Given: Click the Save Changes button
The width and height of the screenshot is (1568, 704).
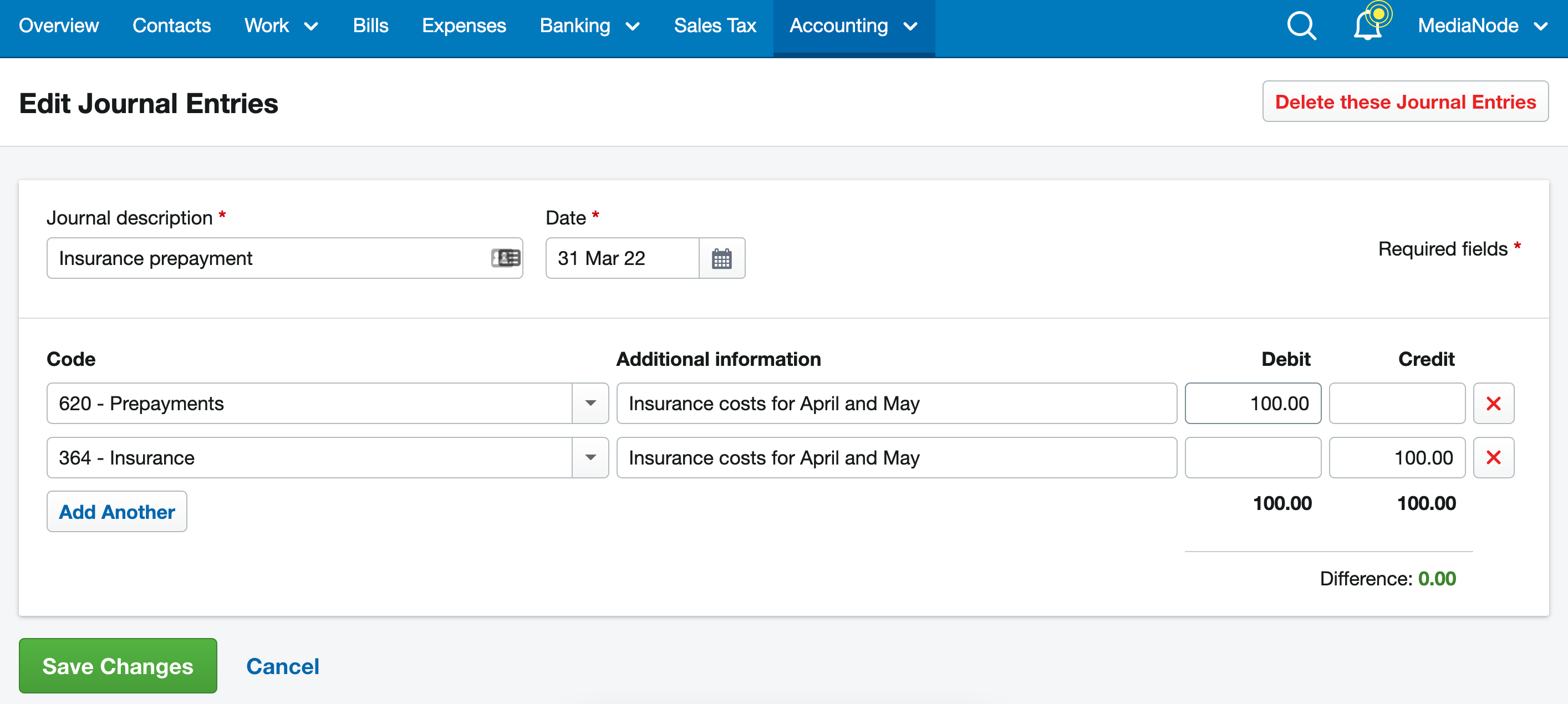Looking at the screenshot, I should coord(118,666).
